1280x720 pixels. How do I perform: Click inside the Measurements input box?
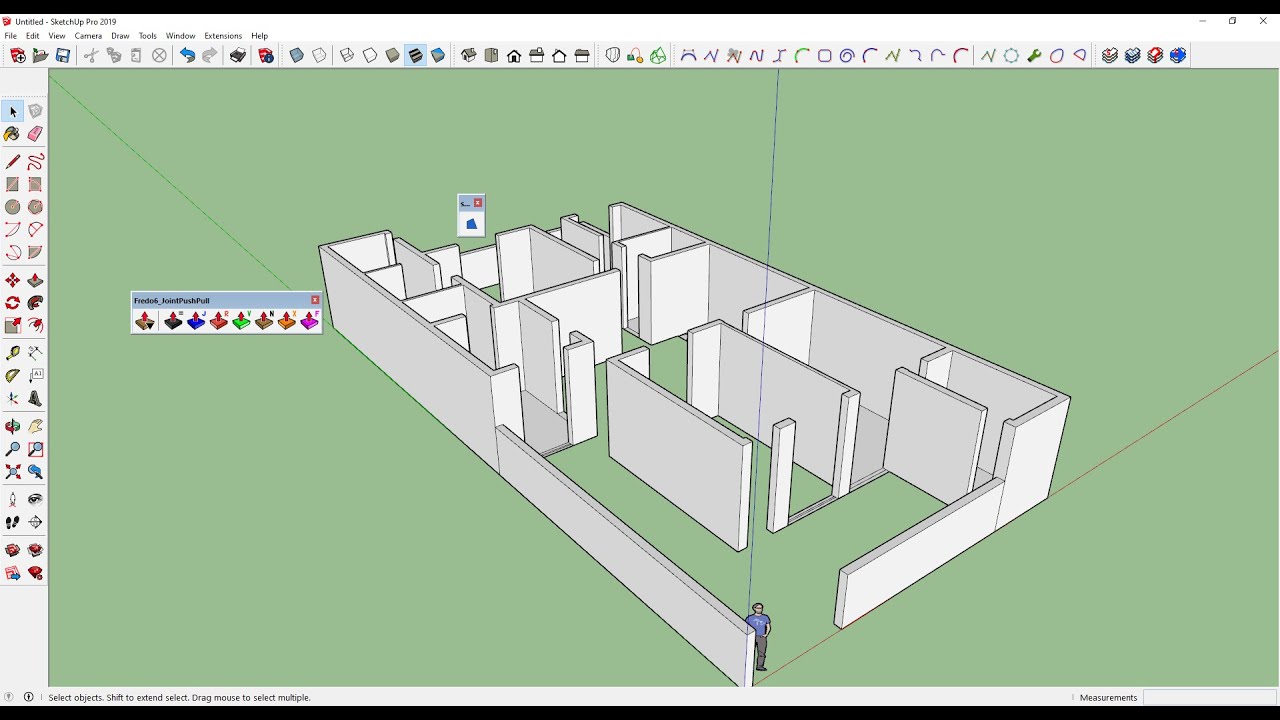[x=1208, y=697]
